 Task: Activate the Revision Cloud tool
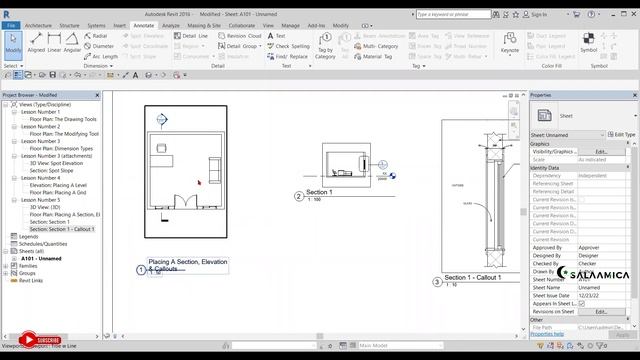tap(239, 36)
